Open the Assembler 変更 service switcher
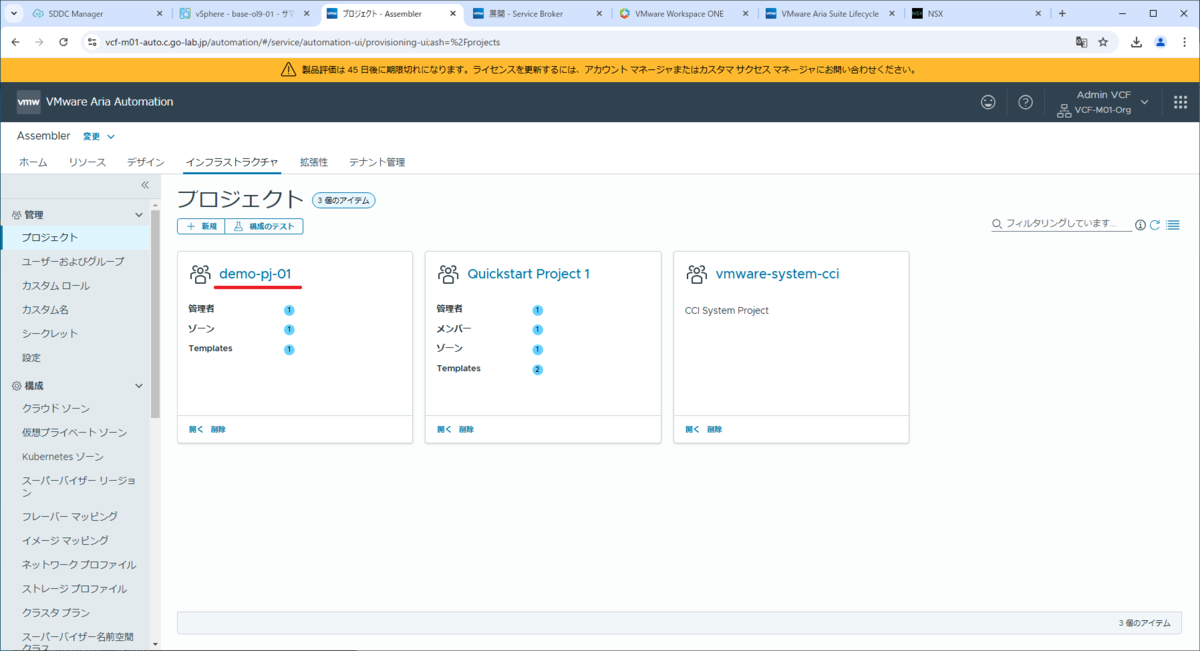 click(x=98, y=137)
